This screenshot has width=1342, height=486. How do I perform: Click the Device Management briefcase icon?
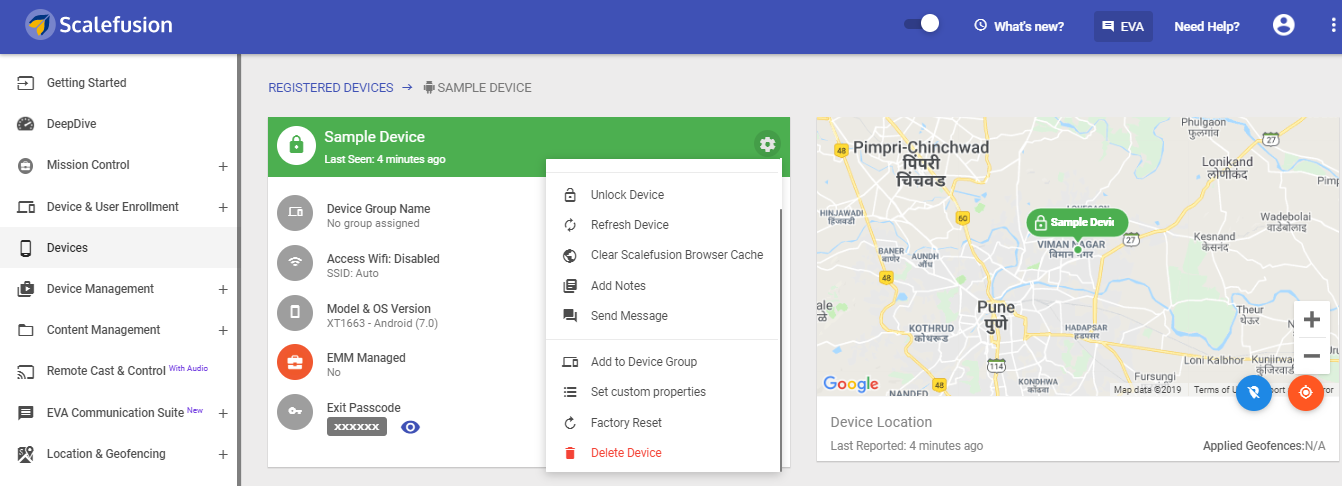[26, 289]
